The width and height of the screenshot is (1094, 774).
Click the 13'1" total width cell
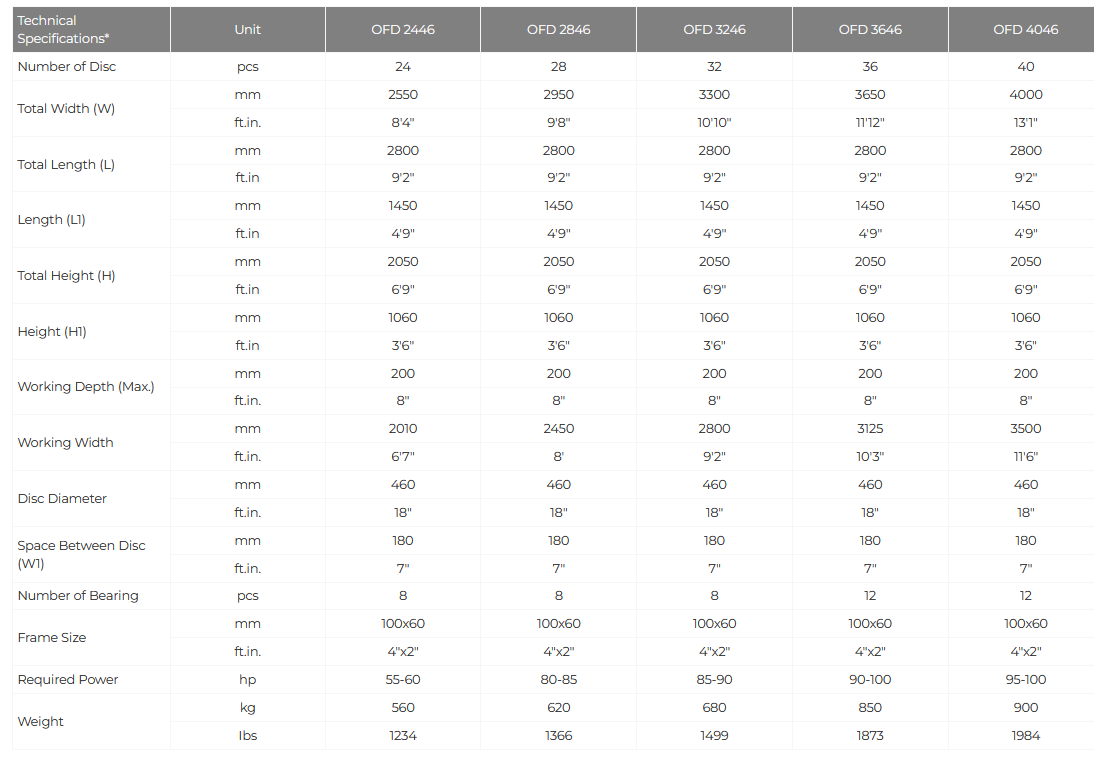[1025, 122]
